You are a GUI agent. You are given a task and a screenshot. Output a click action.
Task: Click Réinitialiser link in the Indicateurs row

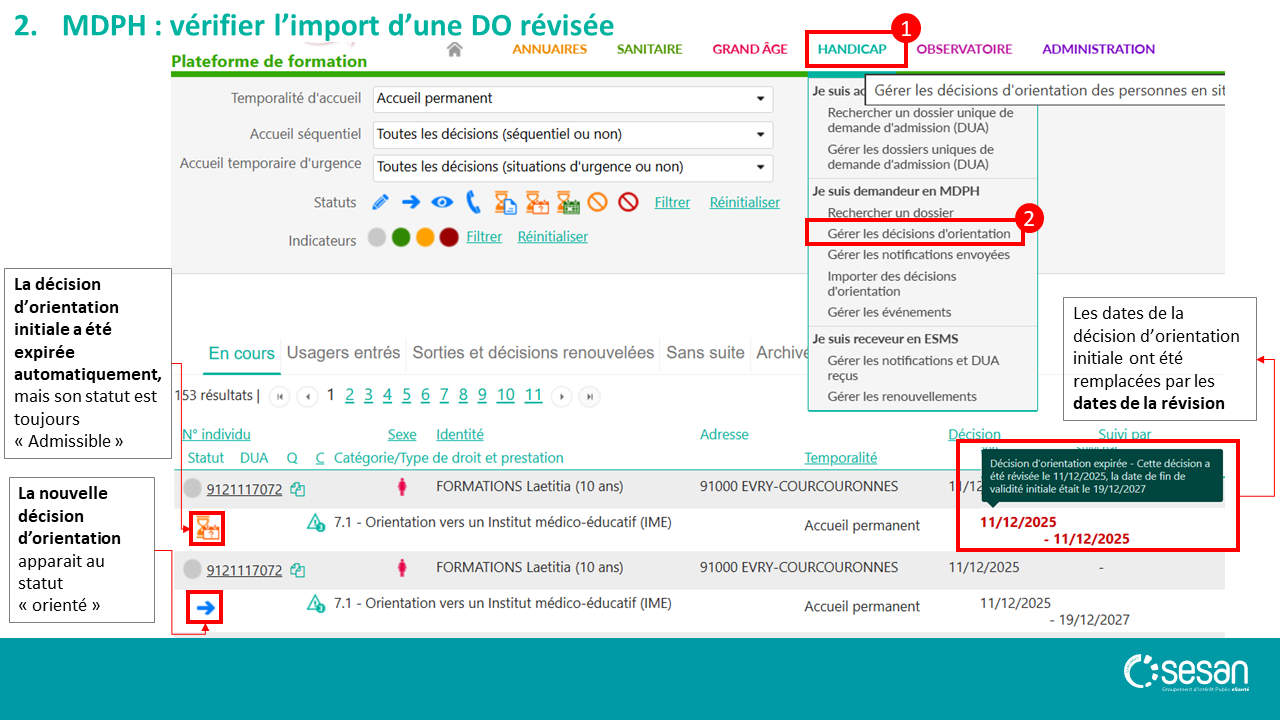(x=552, y=237)
